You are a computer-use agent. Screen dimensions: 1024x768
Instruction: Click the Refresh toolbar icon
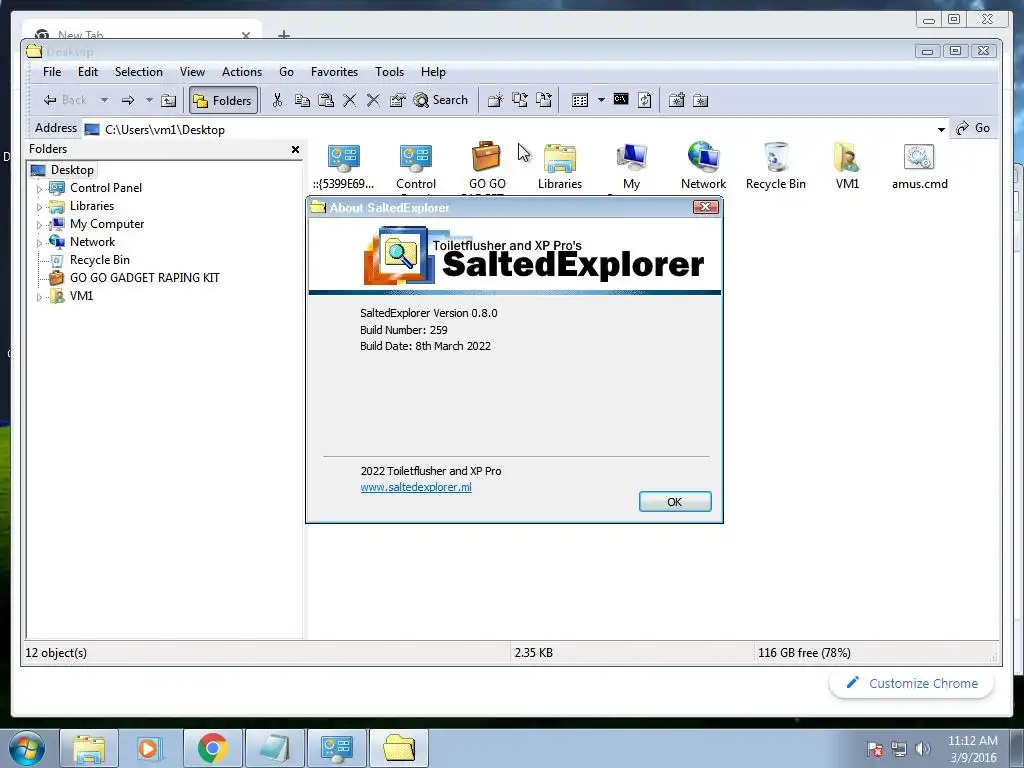645,100
